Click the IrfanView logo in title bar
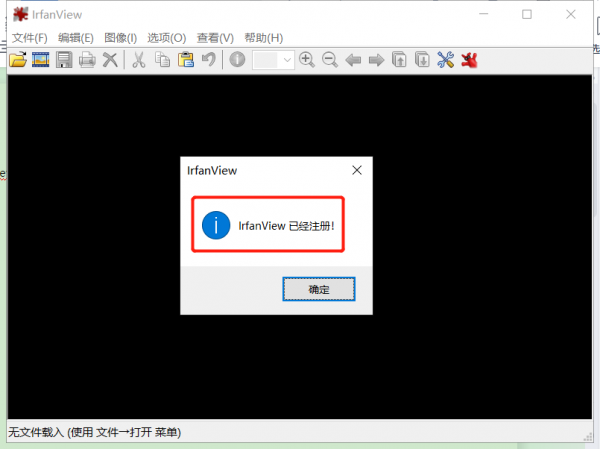 click(20, 15)
